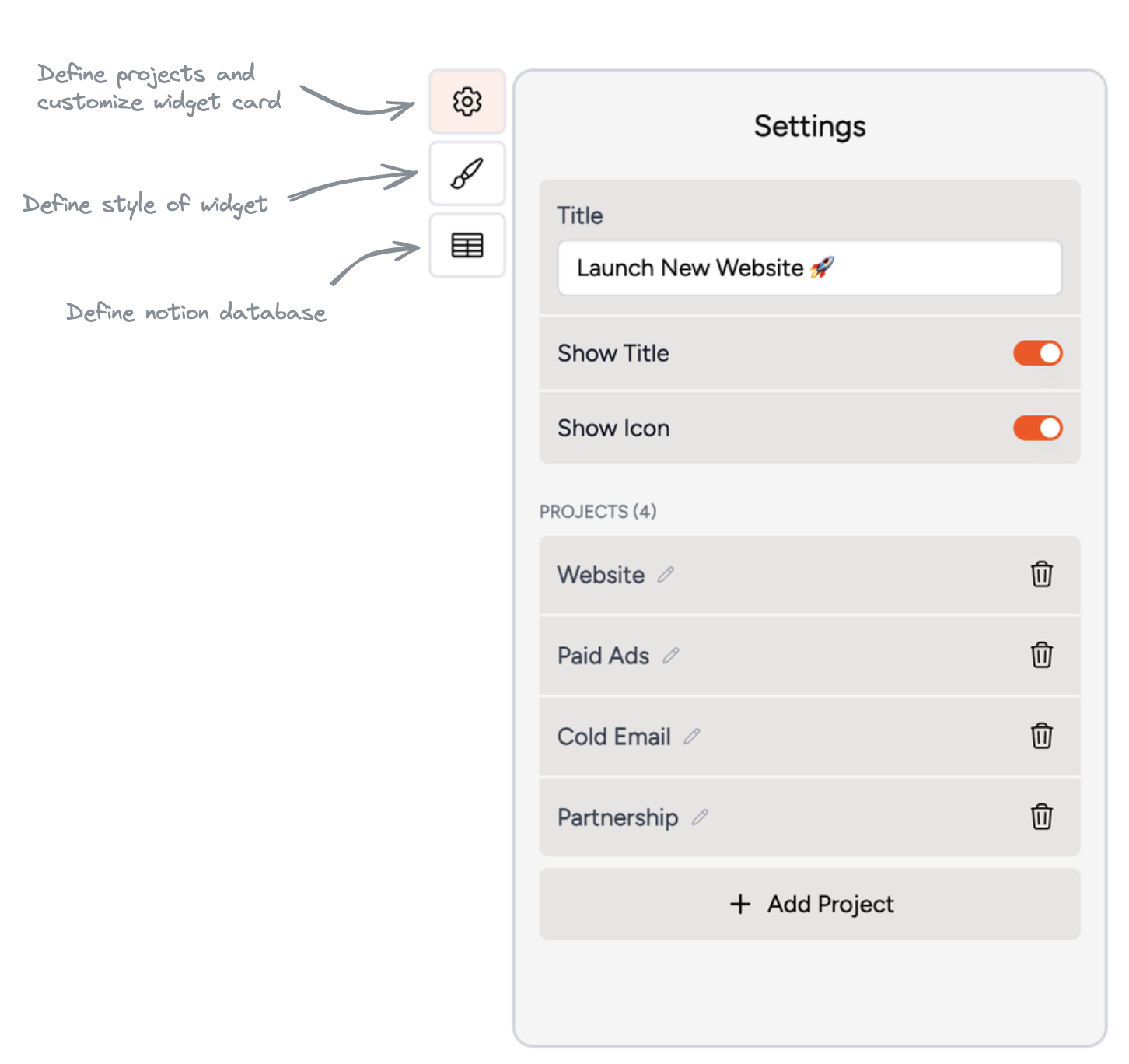Screen dimensions: 1129x1064
Task: Toggle off Show Icon switch
Action: [x=1037, y=428]
